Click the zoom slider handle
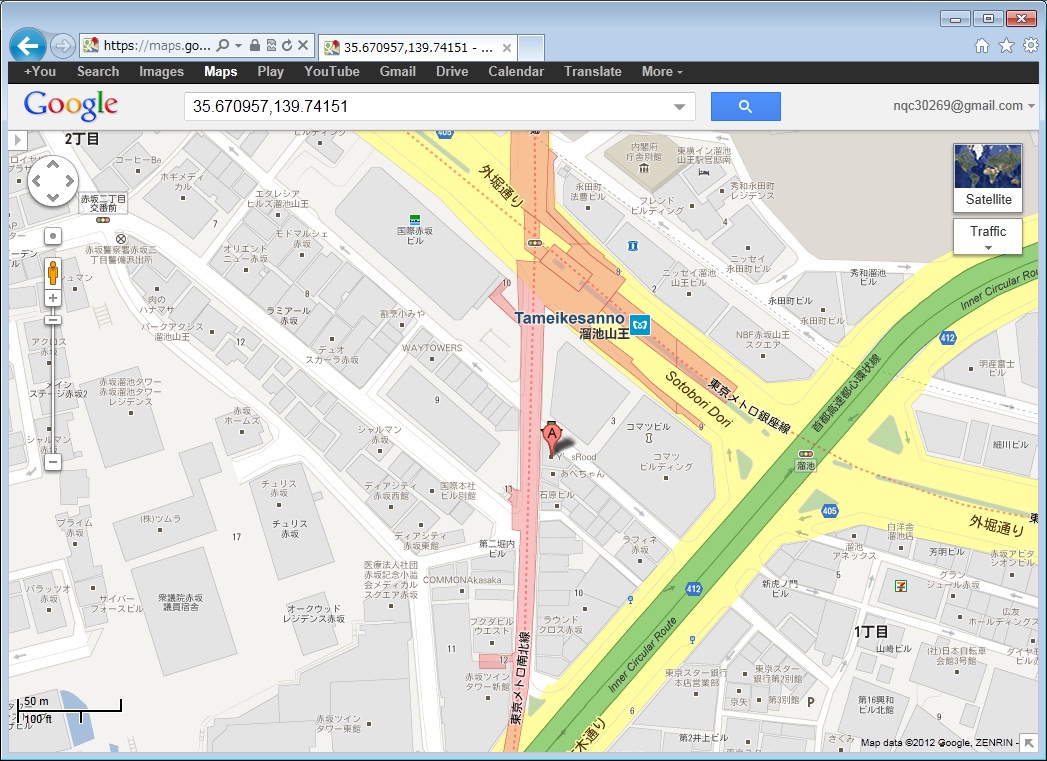The width and height of the screenshot is (1047, 761). 53,320
